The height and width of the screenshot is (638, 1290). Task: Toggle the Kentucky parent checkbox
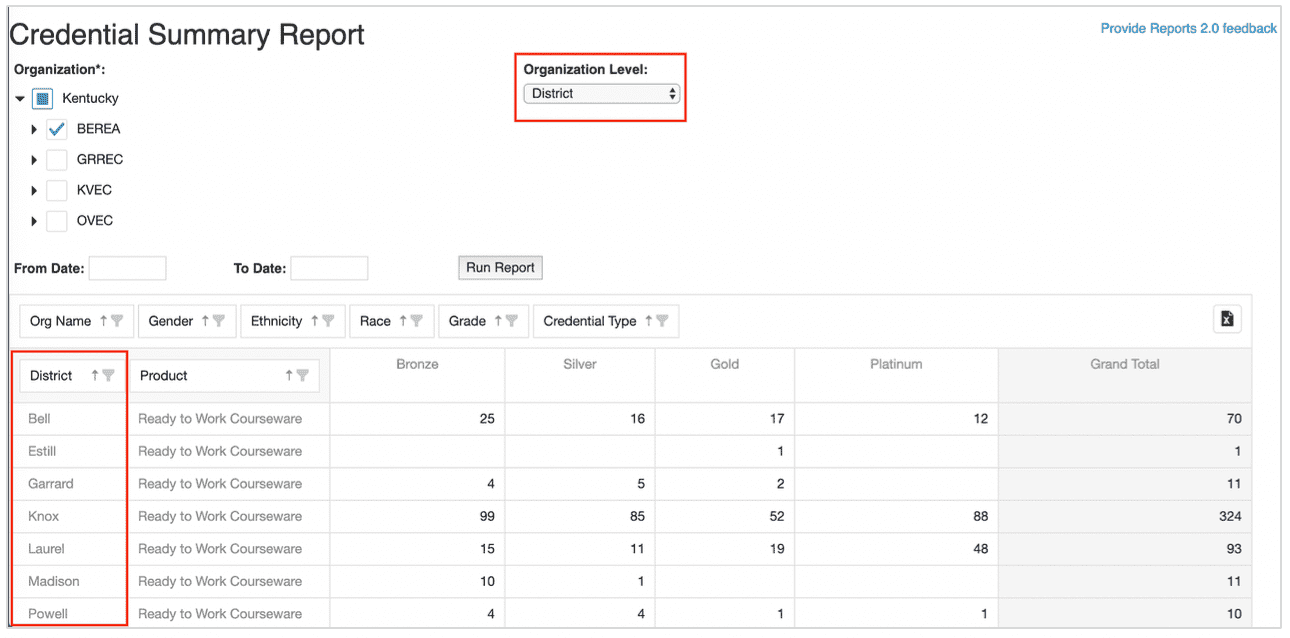(42, 99)
